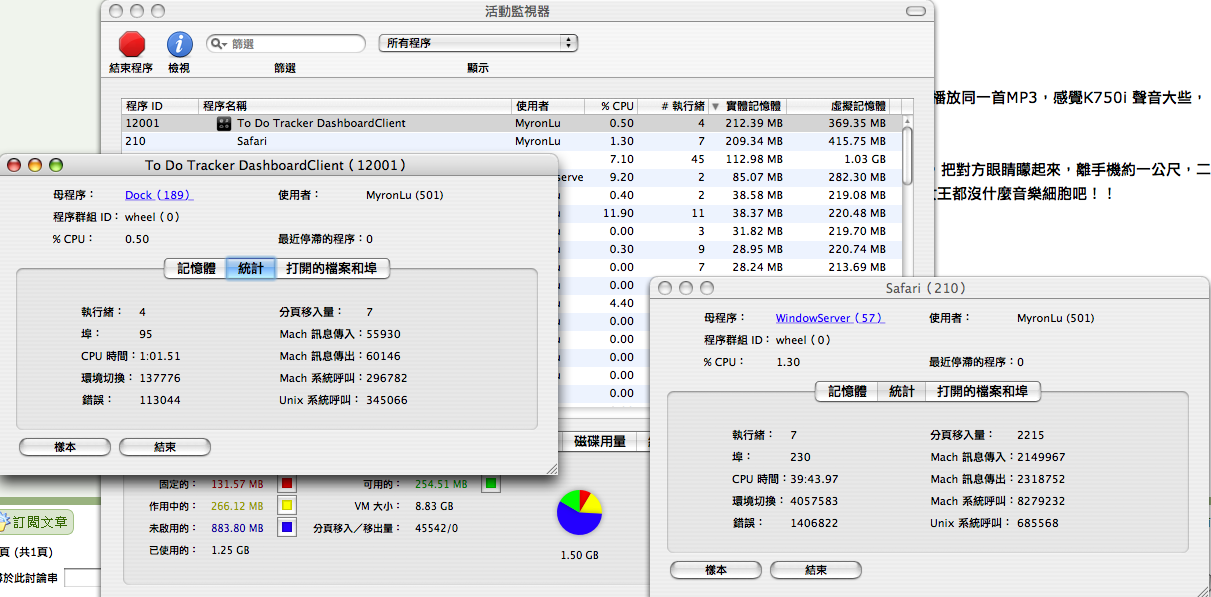Click the text box beside 於此討論串

click(x=82, y=577)
